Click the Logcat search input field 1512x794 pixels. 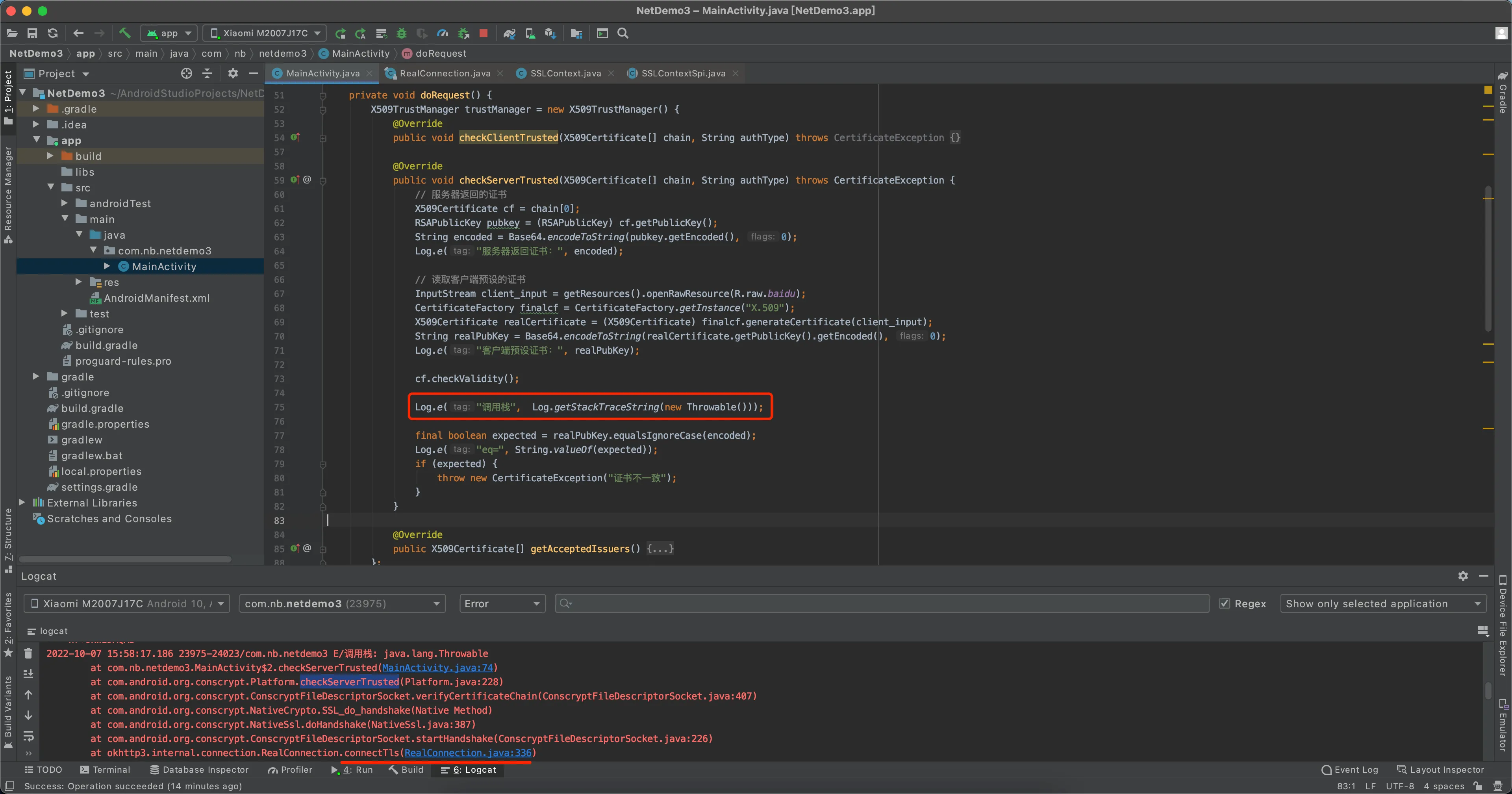[882, 604]
